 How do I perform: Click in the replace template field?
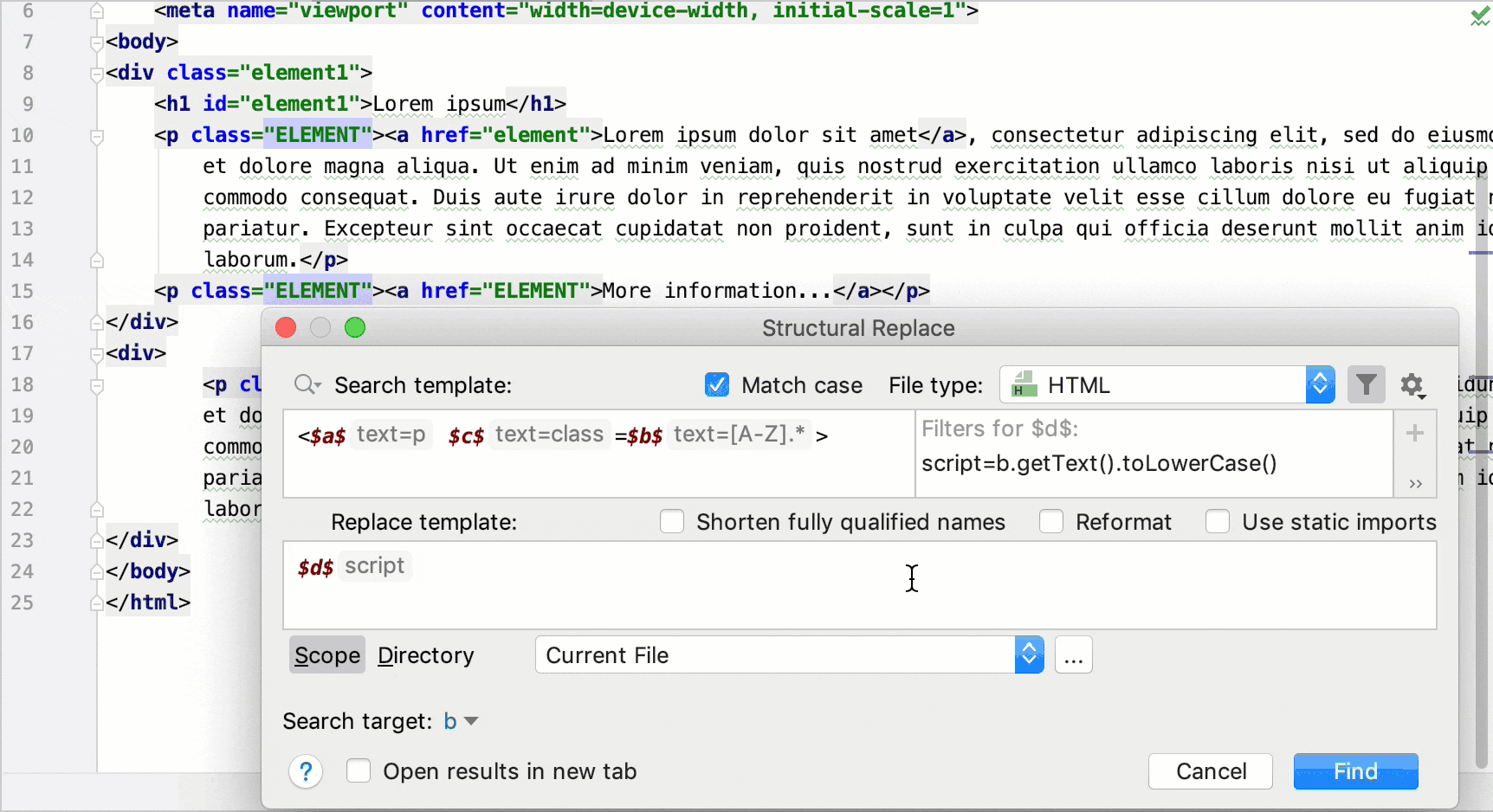pos(859,585)
